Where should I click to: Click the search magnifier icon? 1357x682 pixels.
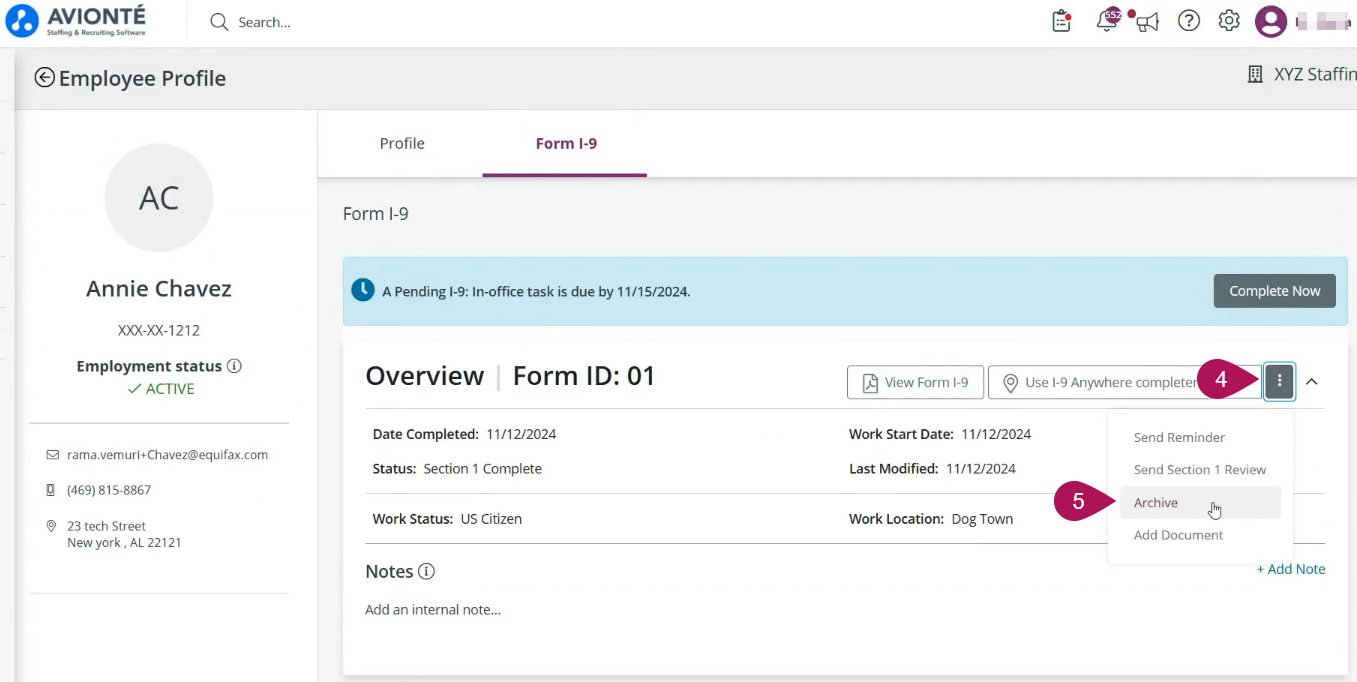click(x=219, y=22)
